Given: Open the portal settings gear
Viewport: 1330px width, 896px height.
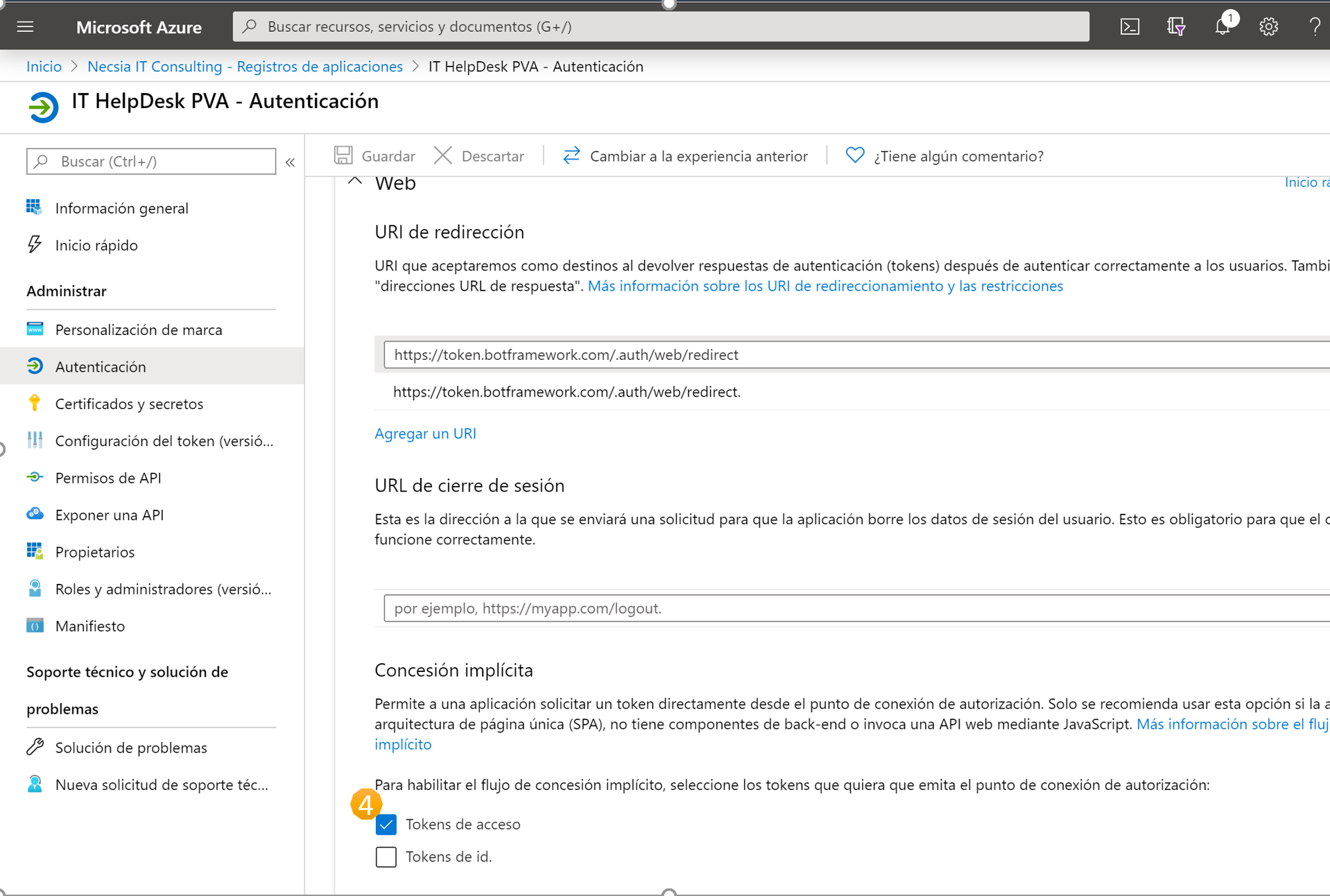Looking at the screenshot, I should coord(1268,26).
